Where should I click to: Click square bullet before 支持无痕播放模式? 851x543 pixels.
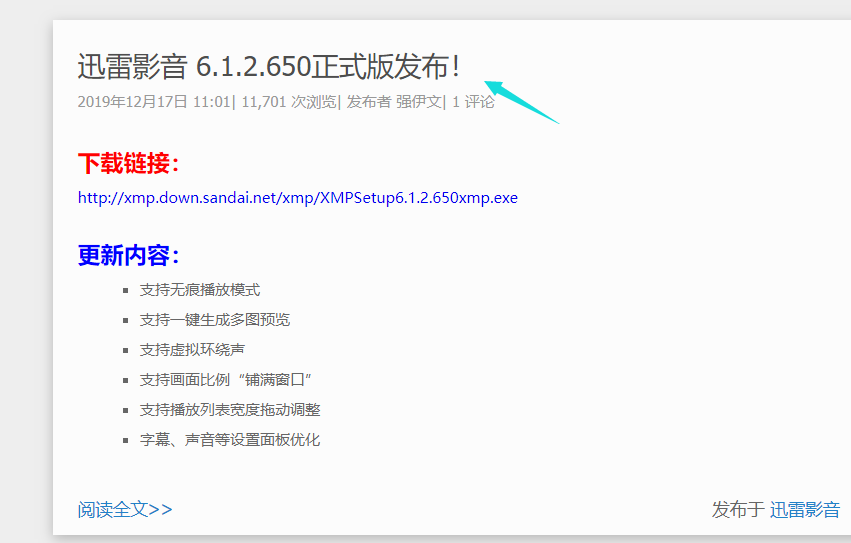pyautogui.click(x=126, y=290)
